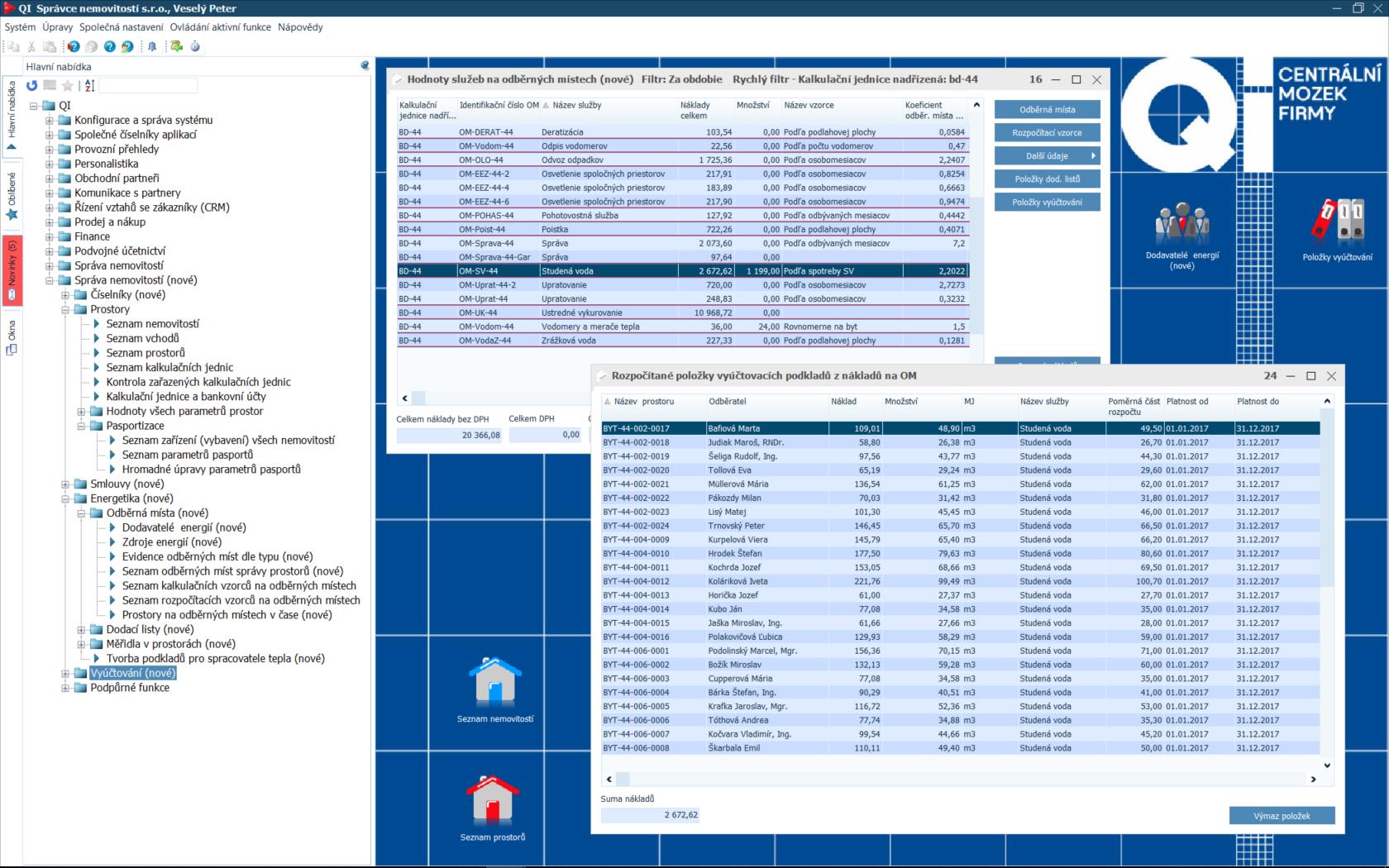Select the row for Trnovský Peter
The image size is (1389, 868).
[961, 526]
